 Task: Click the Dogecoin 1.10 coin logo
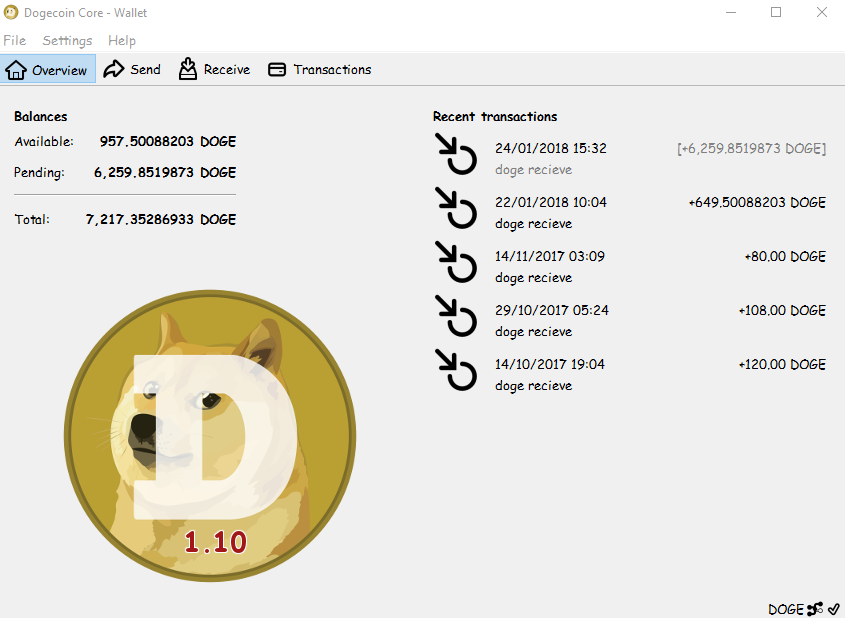[210, 435]
